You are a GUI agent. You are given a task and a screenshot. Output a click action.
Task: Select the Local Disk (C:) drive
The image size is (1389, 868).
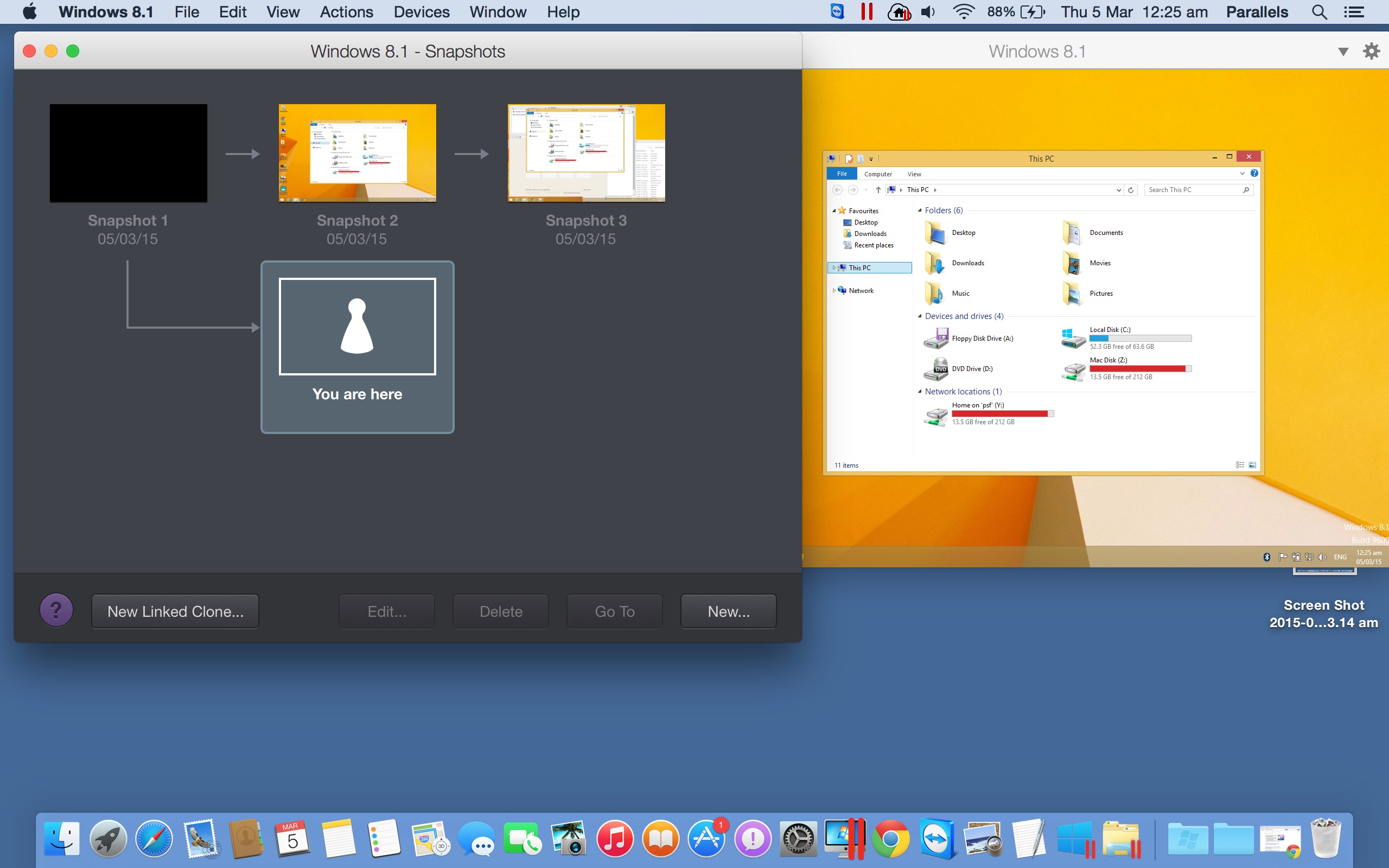(1127, 338)
